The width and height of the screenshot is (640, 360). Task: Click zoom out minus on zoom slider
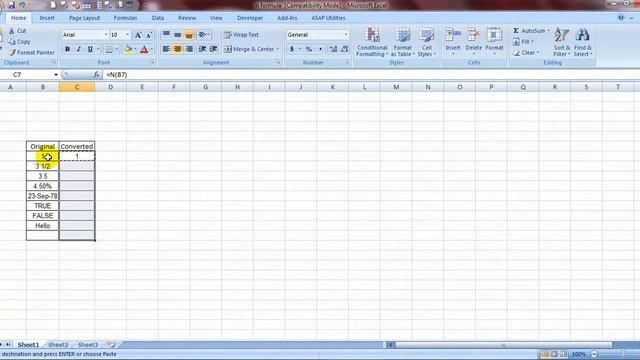click(594, 354)
